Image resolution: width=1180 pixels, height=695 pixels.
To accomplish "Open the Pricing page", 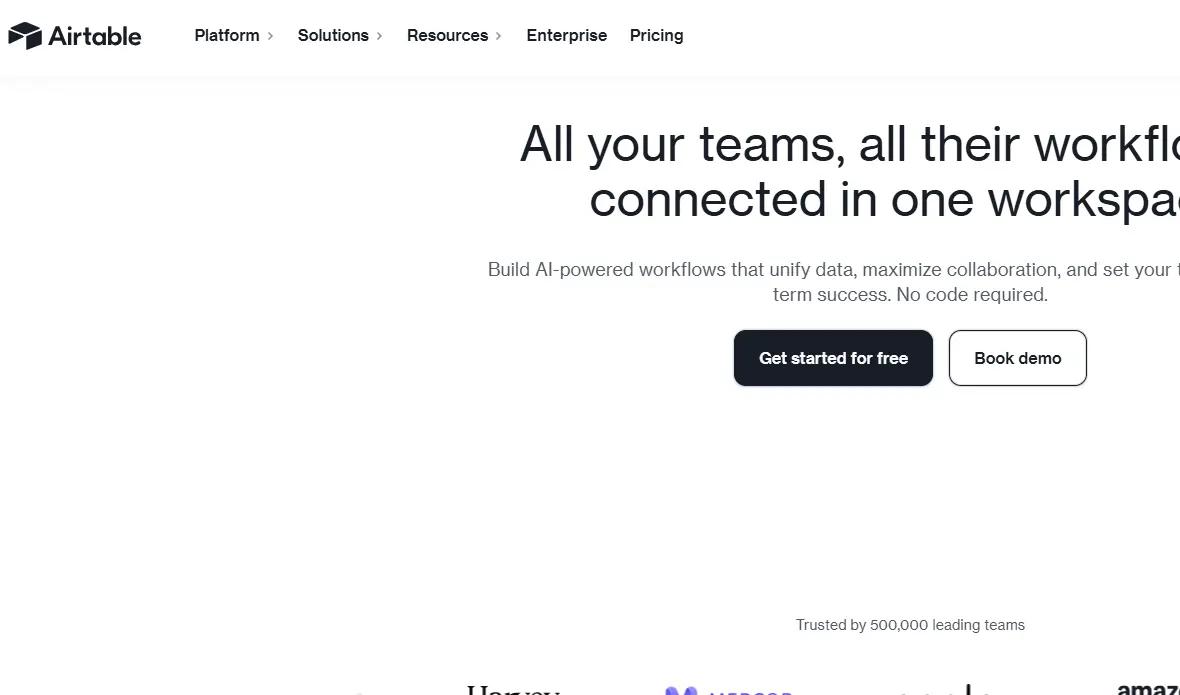I will point(656,35).
